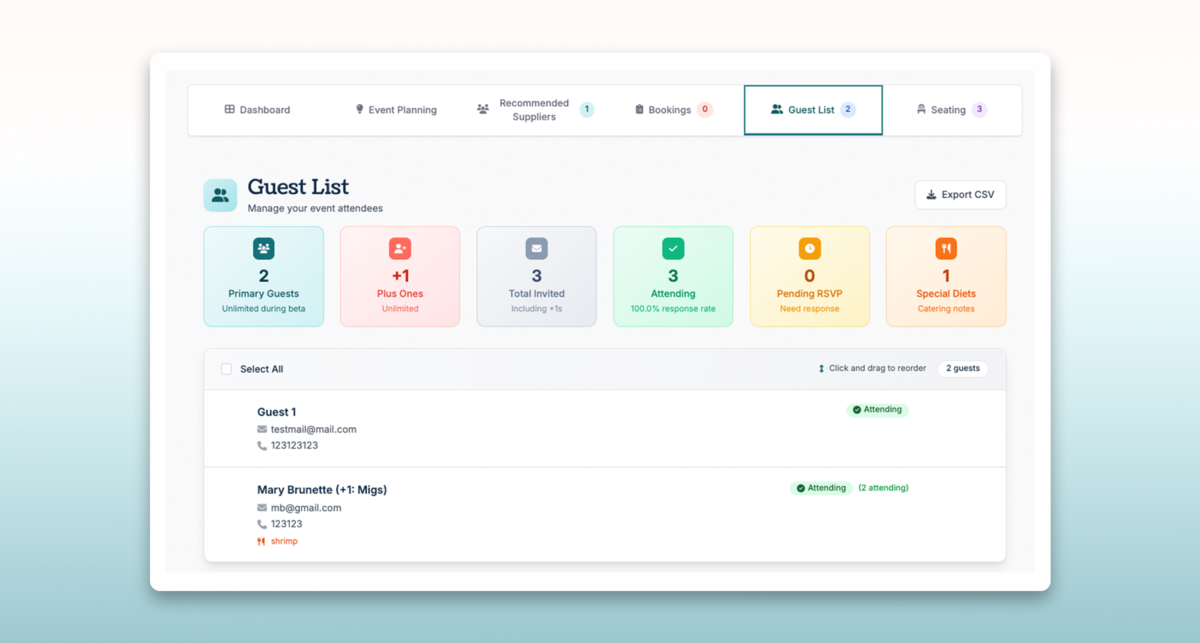Click the reorder arrows icon

(821, 369)
